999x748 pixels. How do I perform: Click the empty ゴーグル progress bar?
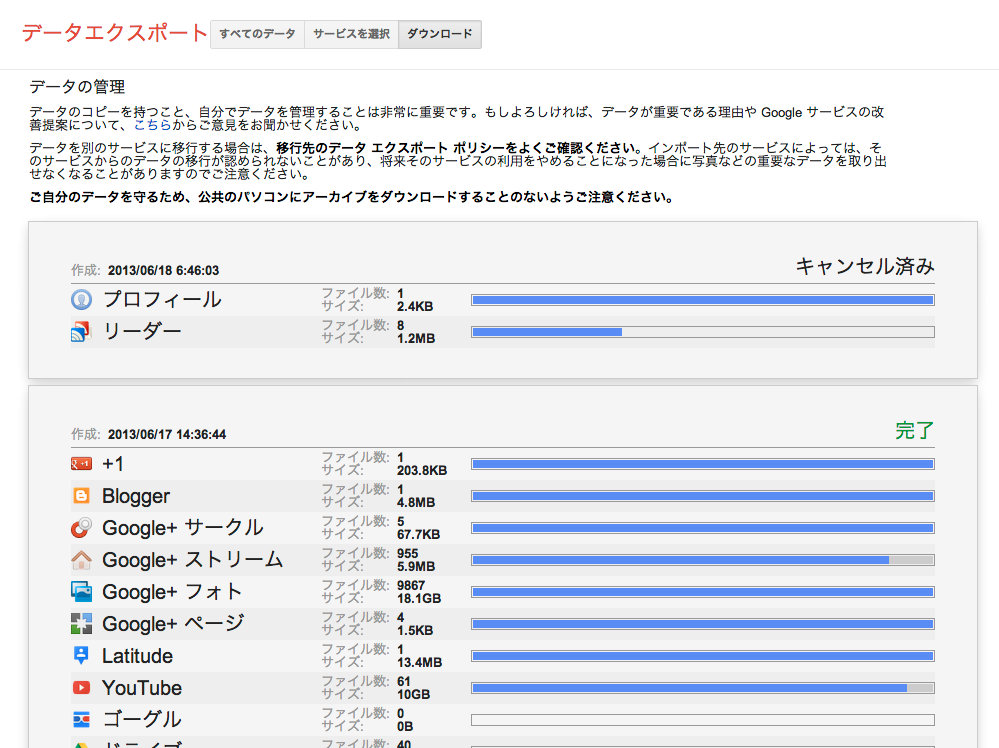[x=703, y=720]
